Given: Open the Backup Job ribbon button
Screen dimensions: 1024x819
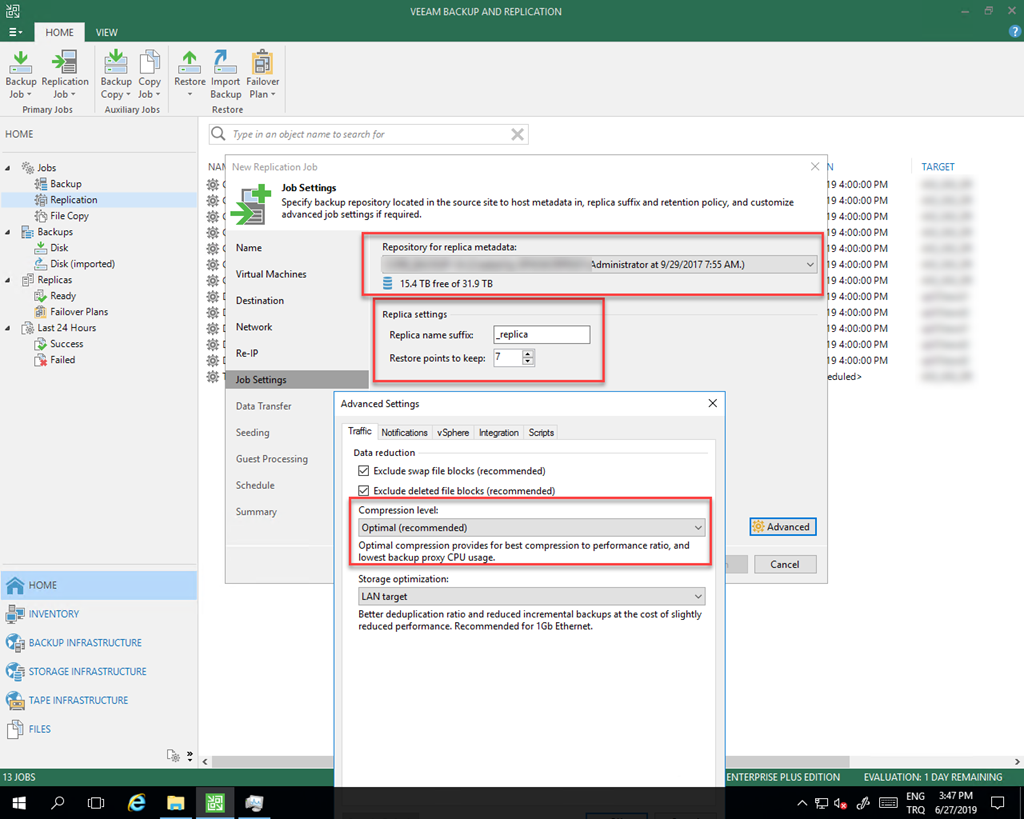Looking at the screenshot, I should 20,74.
